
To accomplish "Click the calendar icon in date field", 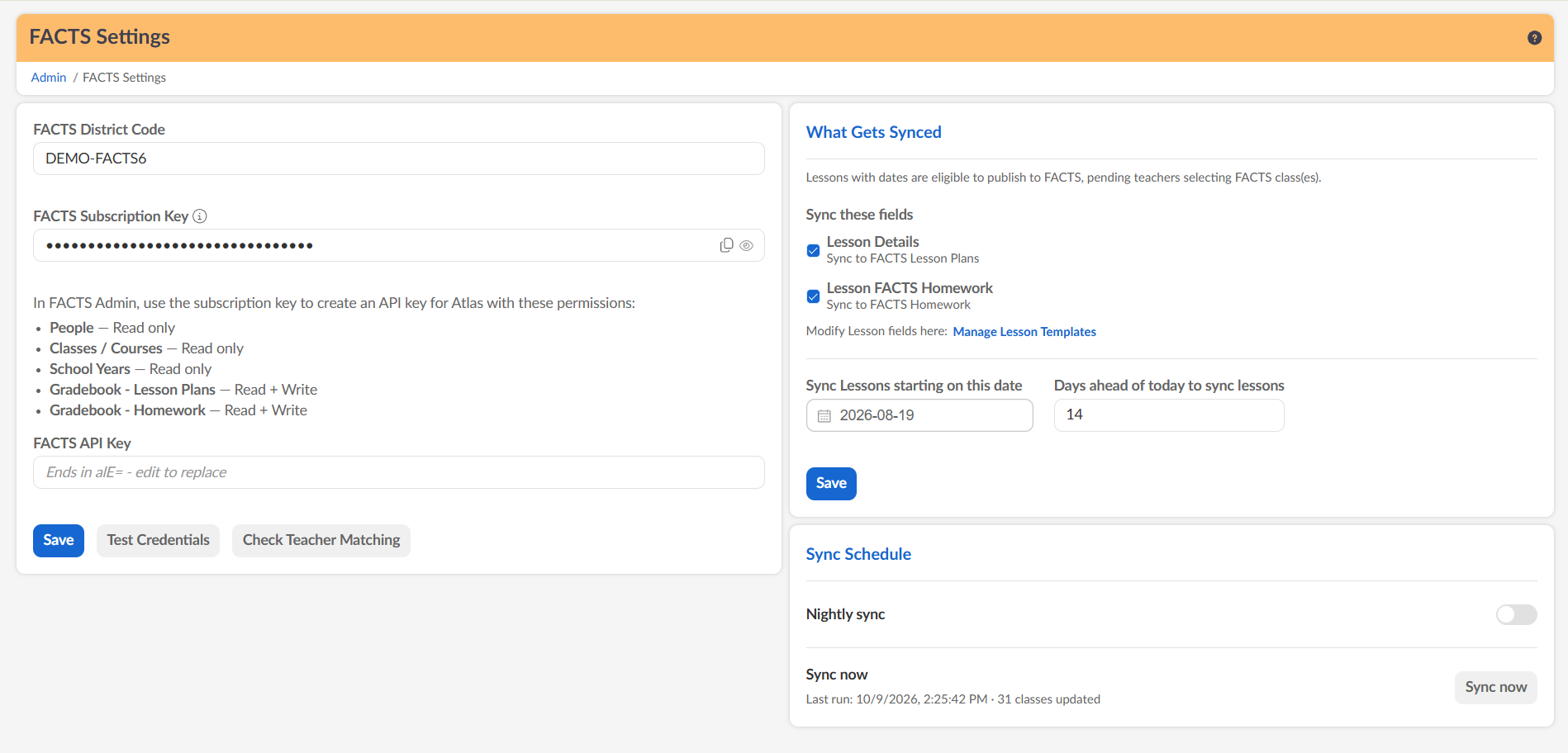I will pos(824,416).
